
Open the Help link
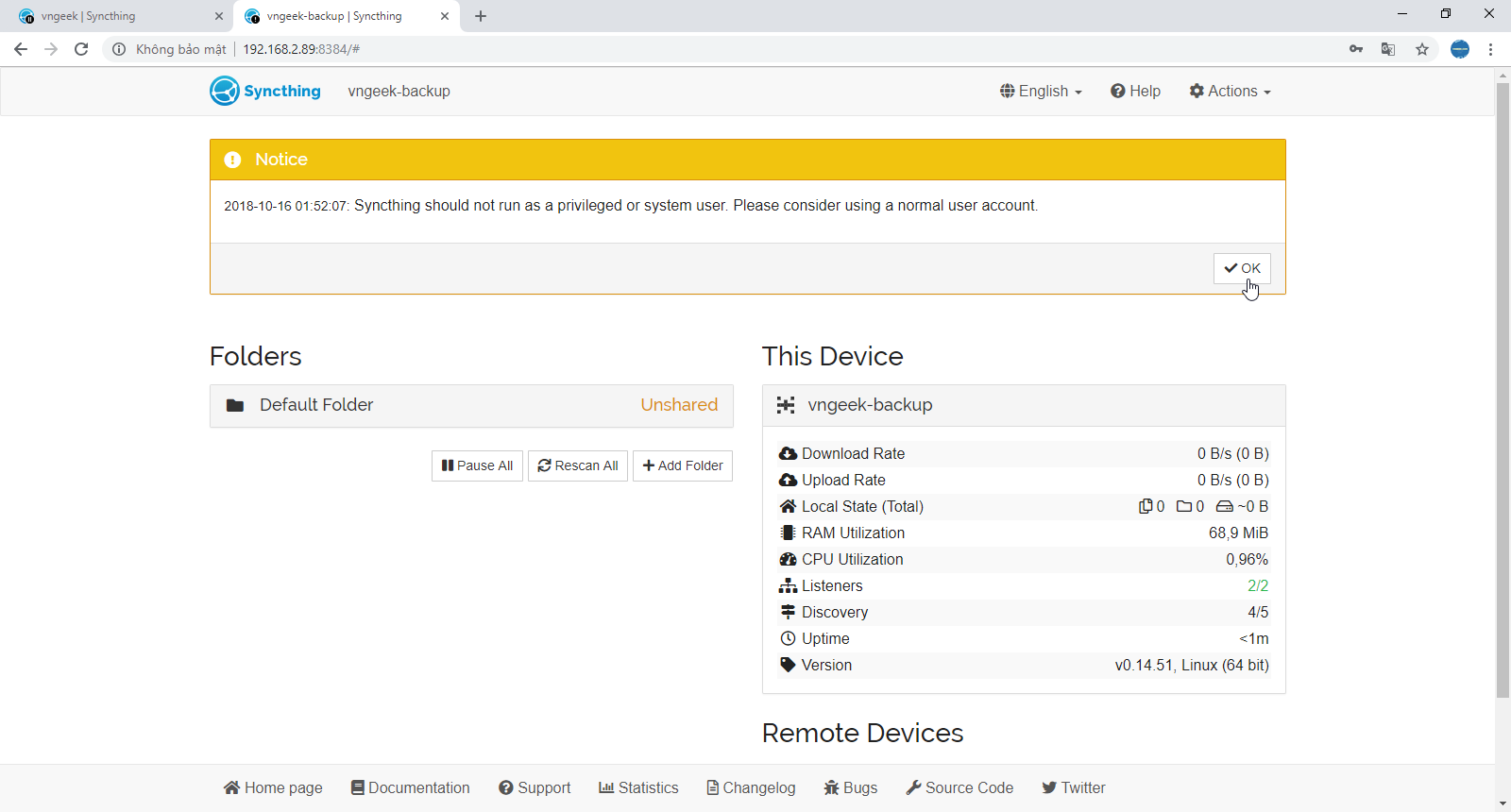coord(1135,91)
